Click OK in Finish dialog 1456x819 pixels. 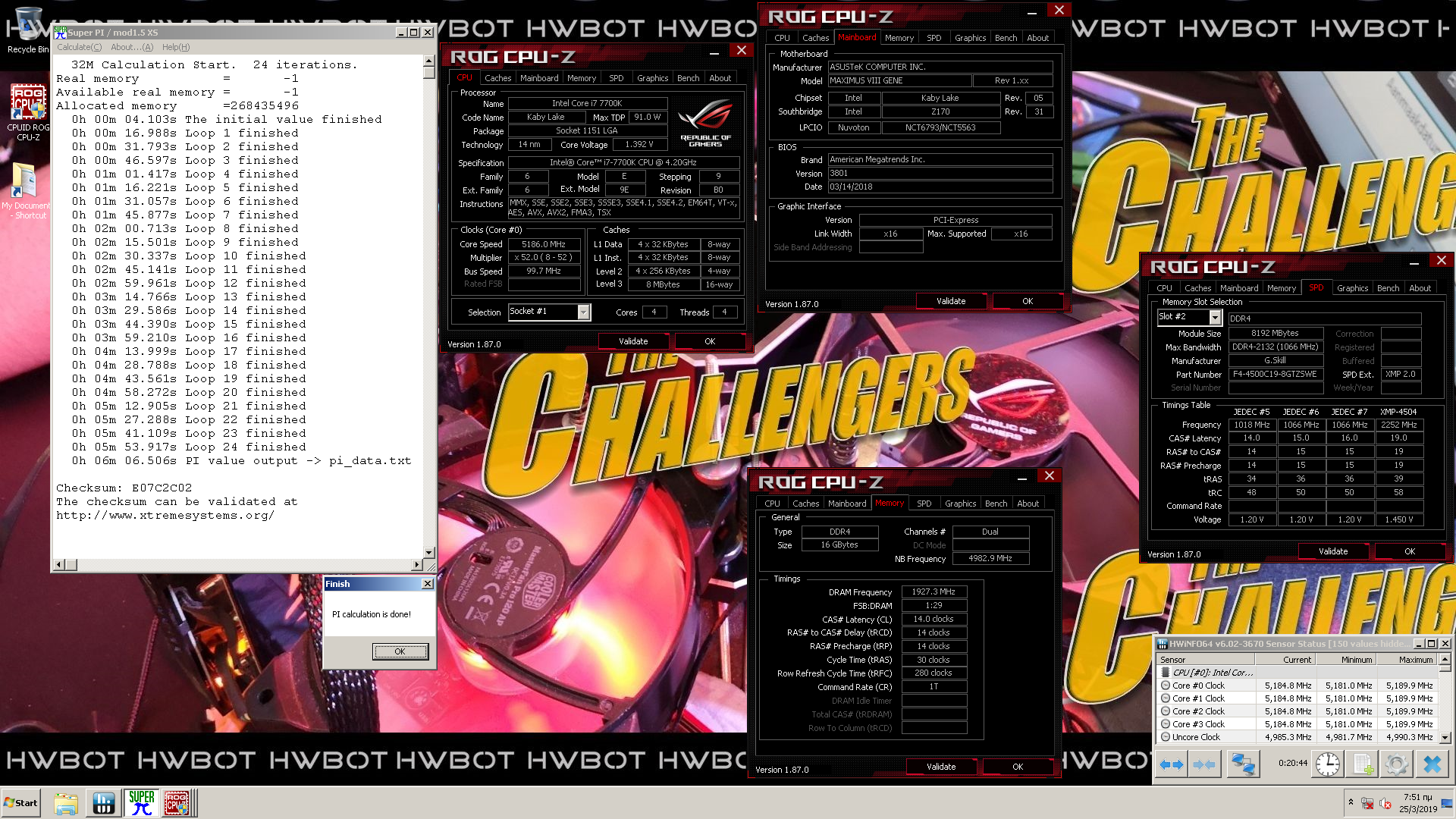click(x=400, y=651)
